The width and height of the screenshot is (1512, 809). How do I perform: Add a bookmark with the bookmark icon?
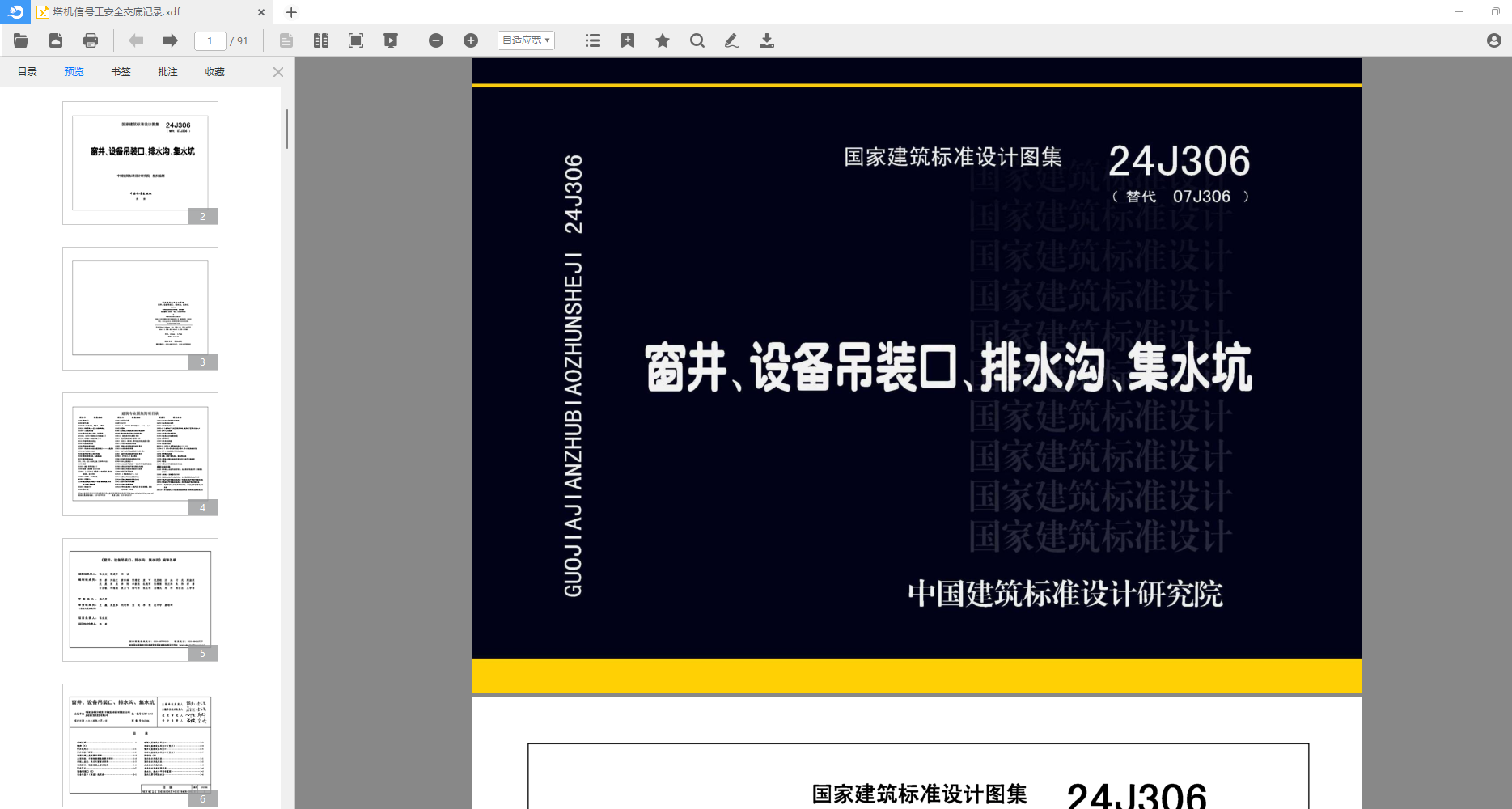tap(628, 40)
